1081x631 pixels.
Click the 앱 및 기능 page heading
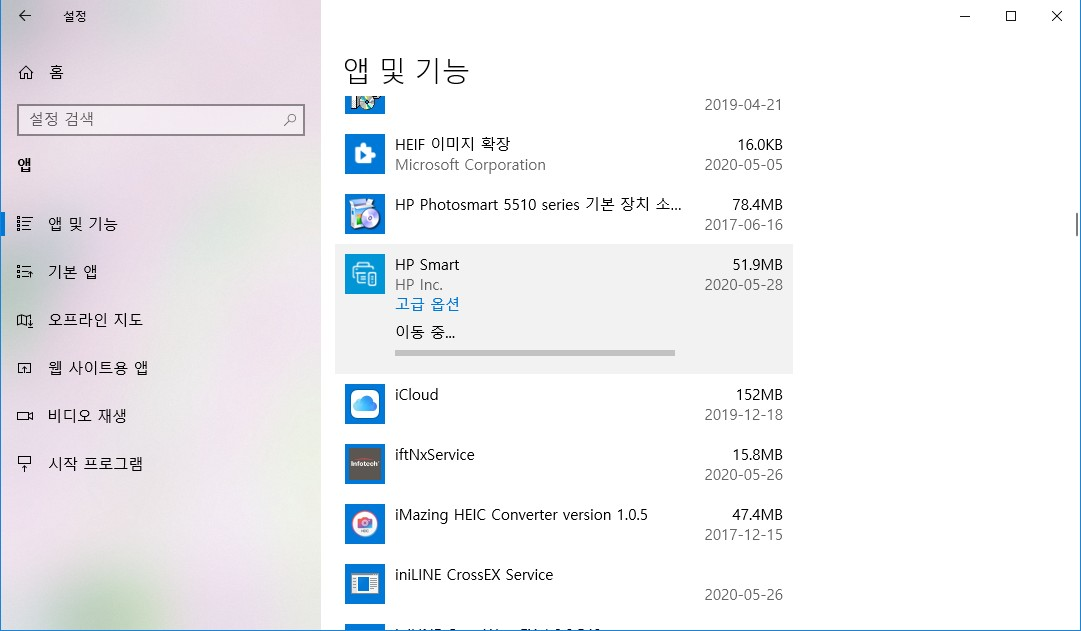tap(406, 70)
